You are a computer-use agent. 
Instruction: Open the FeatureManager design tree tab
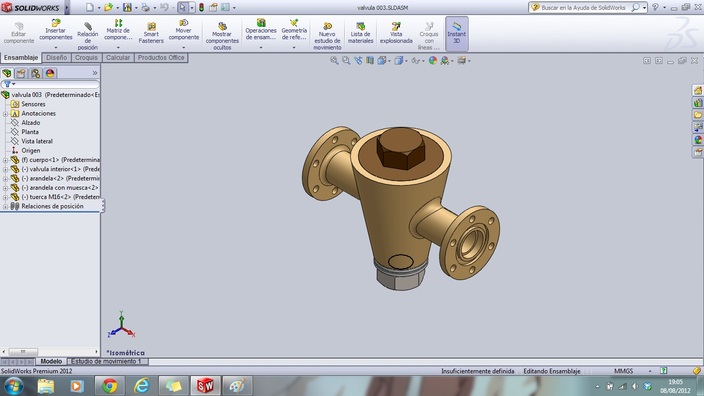tap(7, 73)
